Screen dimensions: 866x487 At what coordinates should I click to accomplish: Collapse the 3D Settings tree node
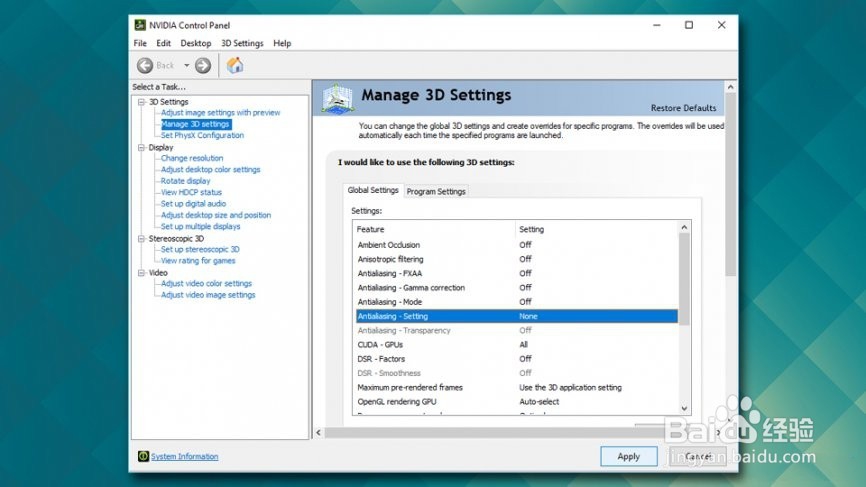click(141, 102)
